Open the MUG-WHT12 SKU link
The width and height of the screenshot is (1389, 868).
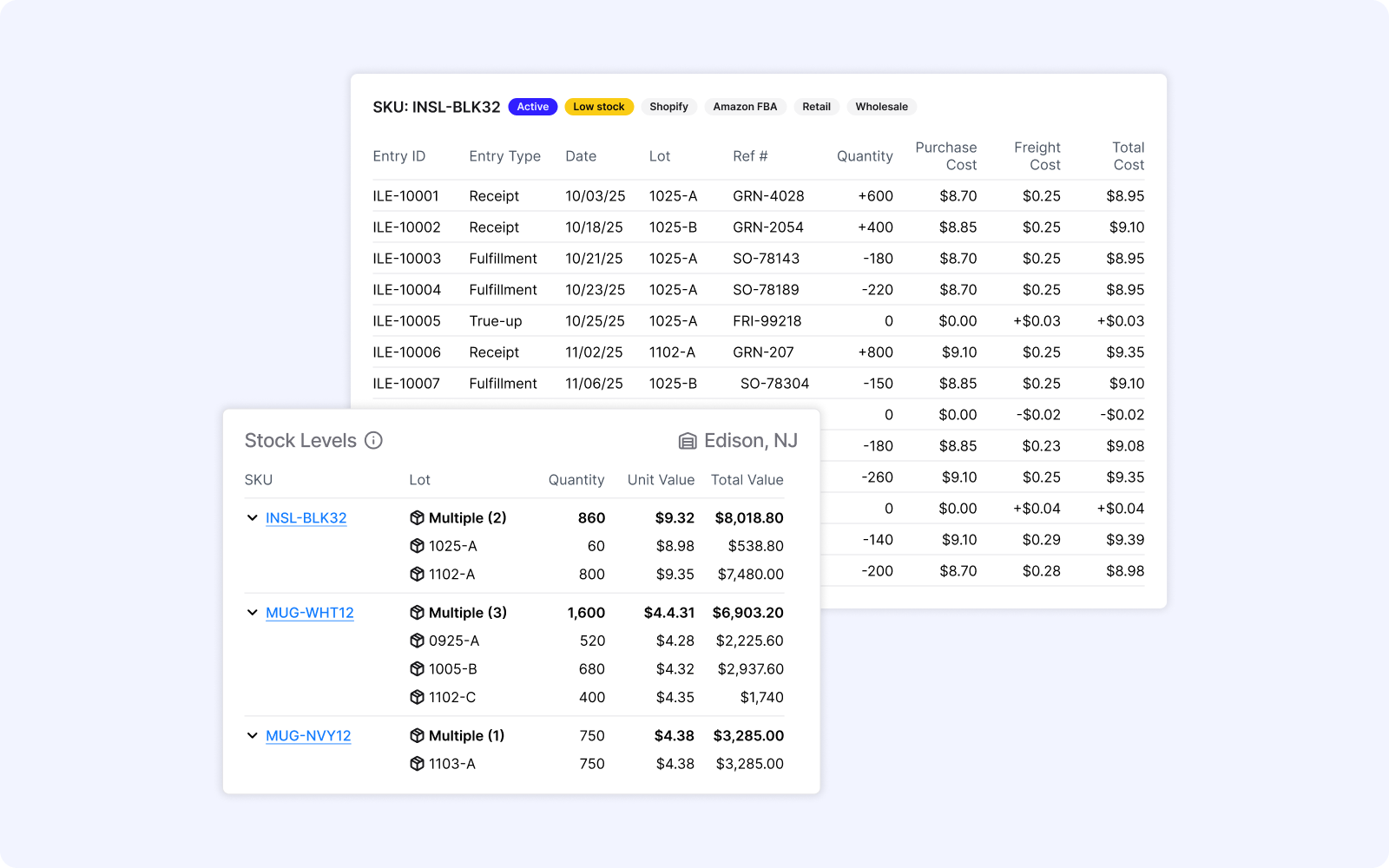point(310,612)
